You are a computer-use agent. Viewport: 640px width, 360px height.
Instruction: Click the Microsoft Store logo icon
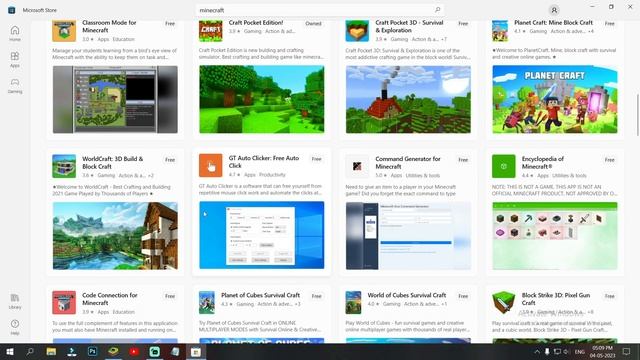(11, 10)
